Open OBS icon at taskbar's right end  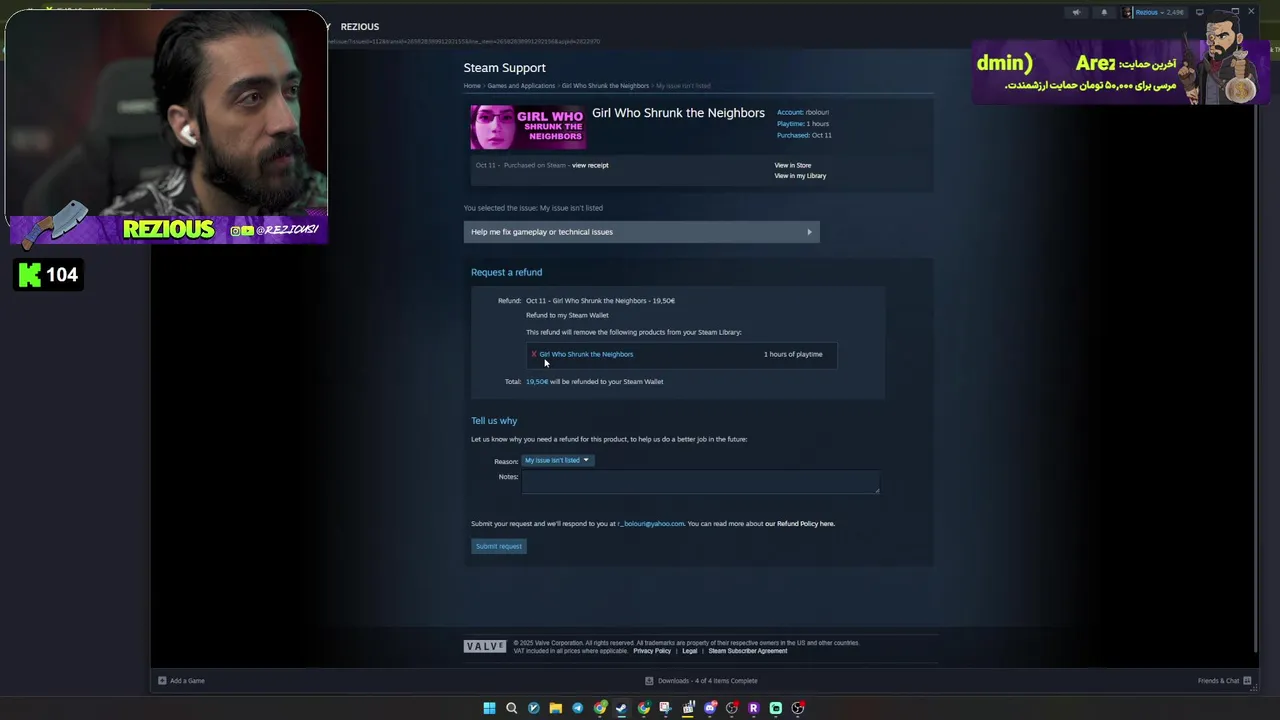[x=798, y=708]
